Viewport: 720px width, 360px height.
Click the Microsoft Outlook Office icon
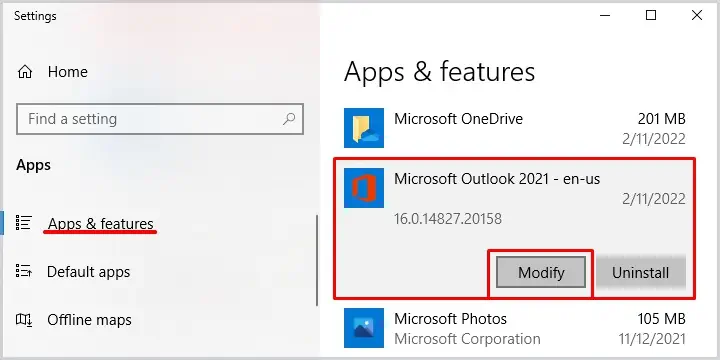[x=364, y=188]
